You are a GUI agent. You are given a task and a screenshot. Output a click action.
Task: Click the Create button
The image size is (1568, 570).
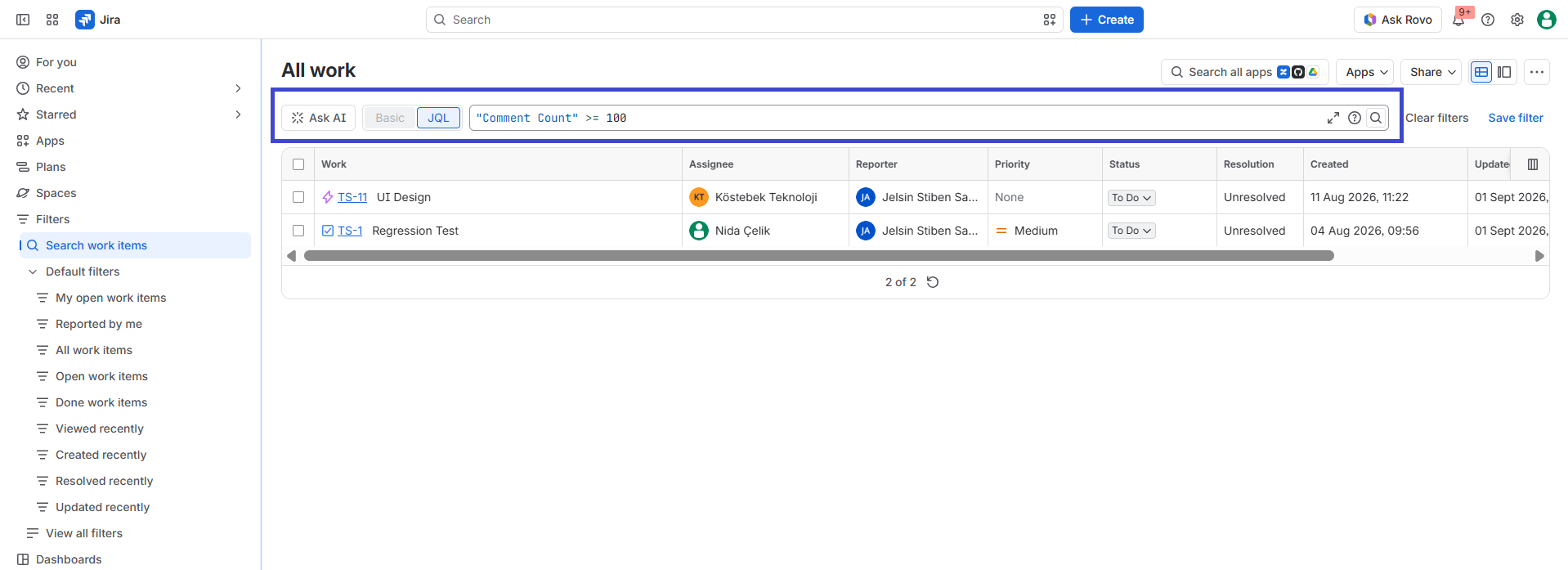1107,20
